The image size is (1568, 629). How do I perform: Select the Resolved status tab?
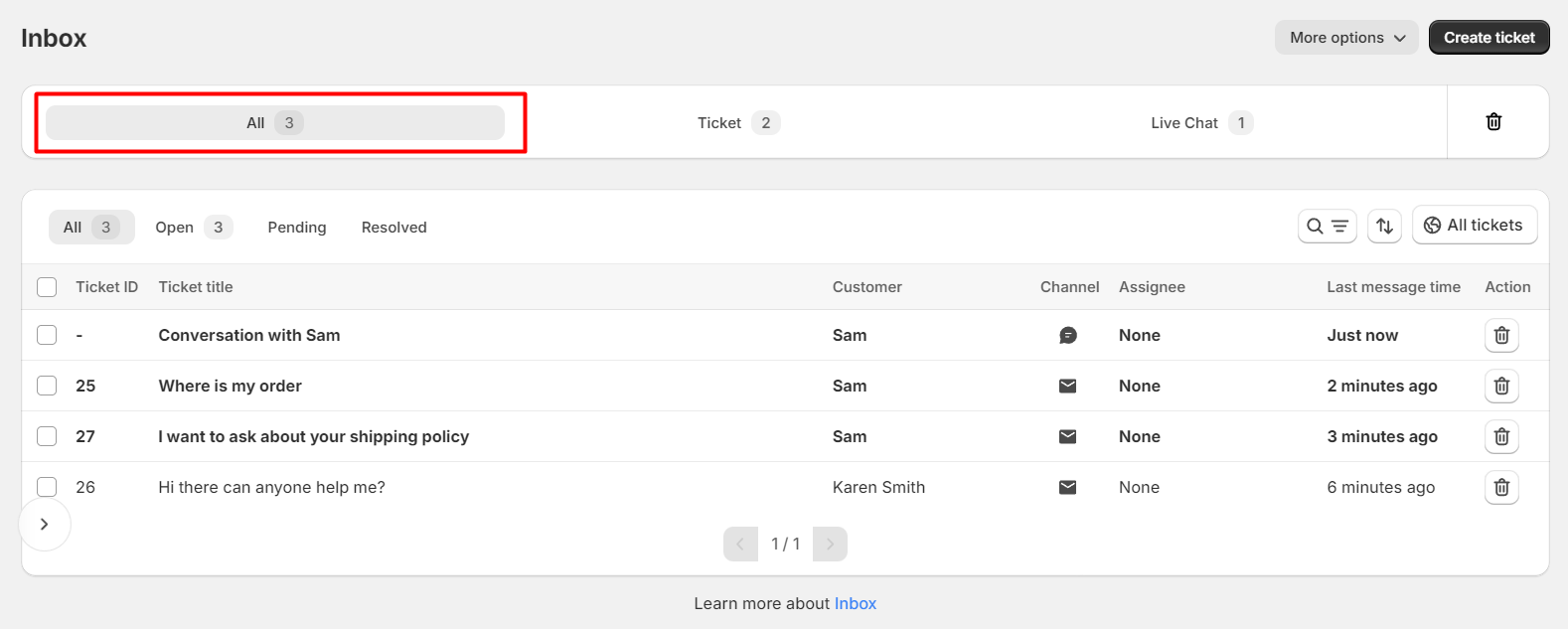(x=394, y=228)
